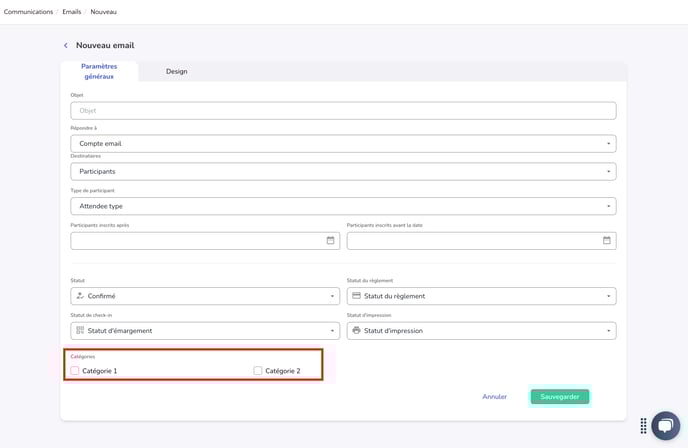Screen dimensions: 688x448
Task: Click the dotted grip handle beside chat bubble
Action: coord(643,426)
